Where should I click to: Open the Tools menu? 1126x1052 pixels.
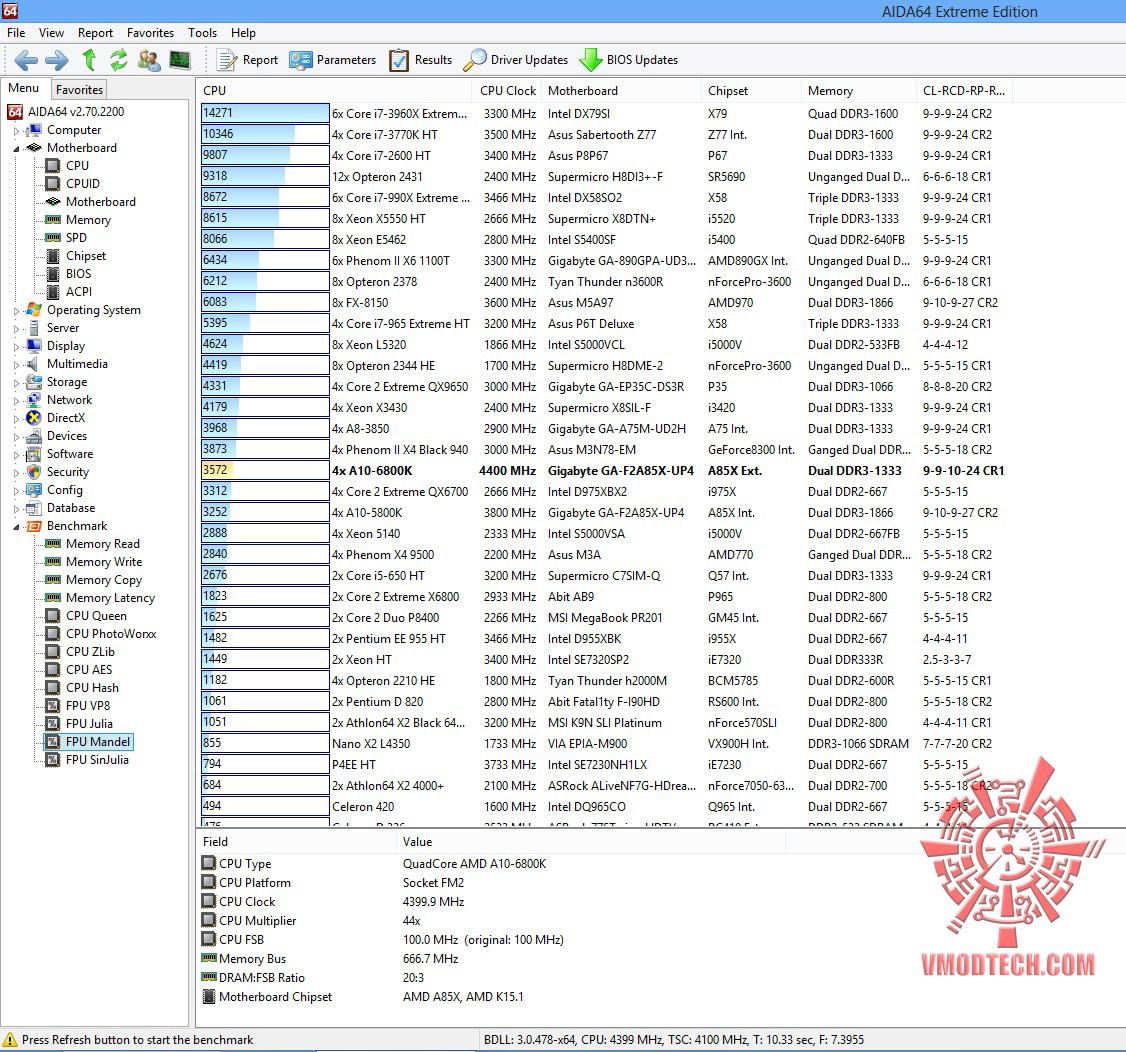click(203, 33)
